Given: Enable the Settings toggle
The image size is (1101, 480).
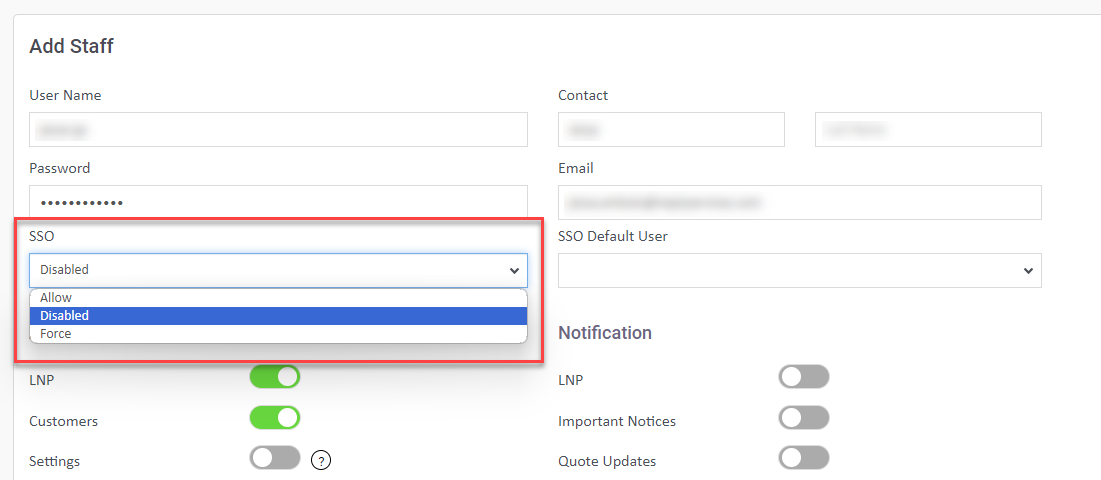Looking at the screenshot, I should (x=275, y=458).
